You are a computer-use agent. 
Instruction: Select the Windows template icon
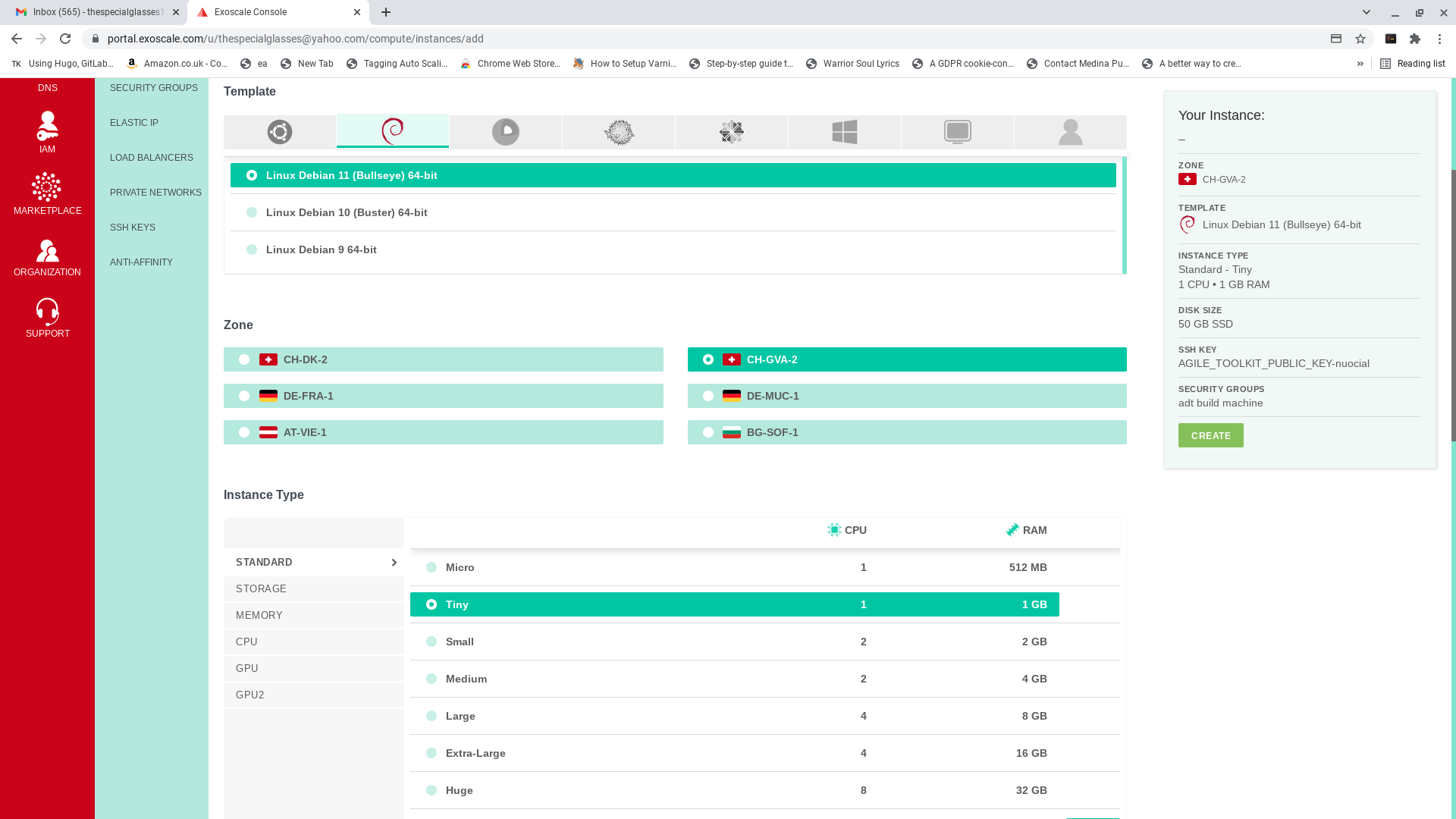click(x=844, y=132)
